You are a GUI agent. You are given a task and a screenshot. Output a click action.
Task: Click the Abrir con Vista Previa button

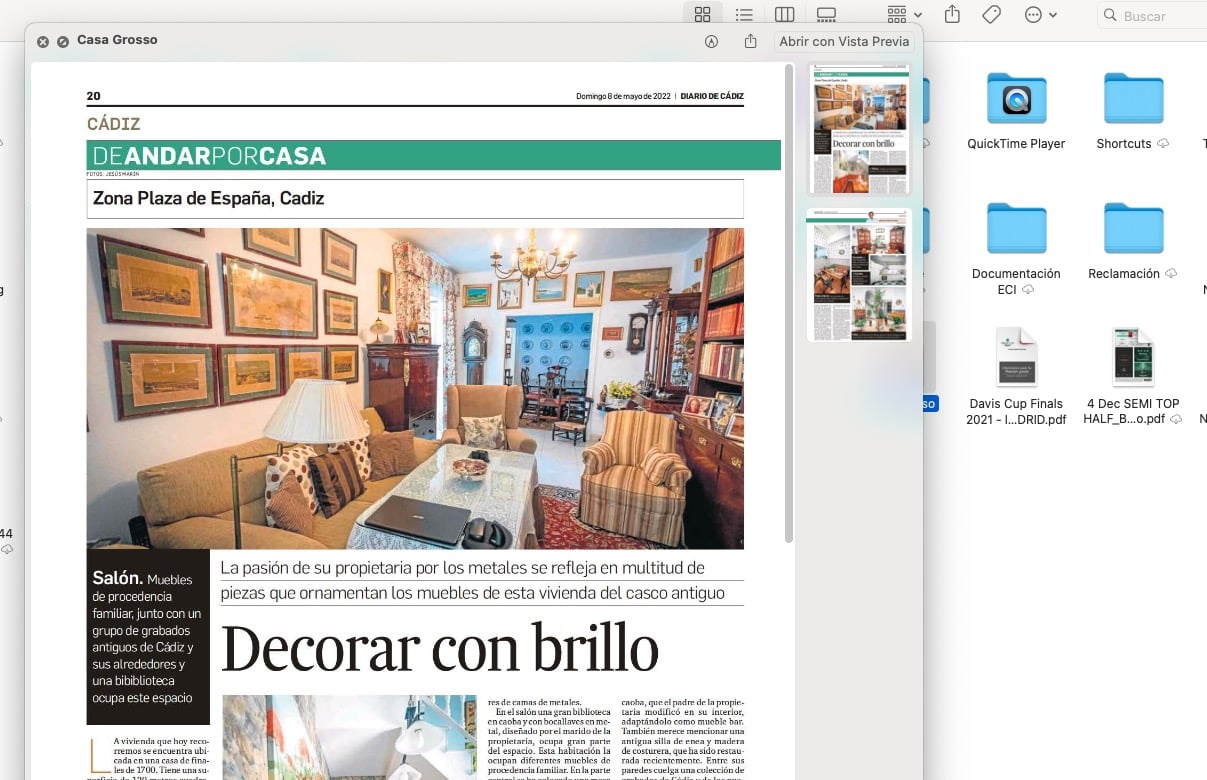tap(844, 41)
